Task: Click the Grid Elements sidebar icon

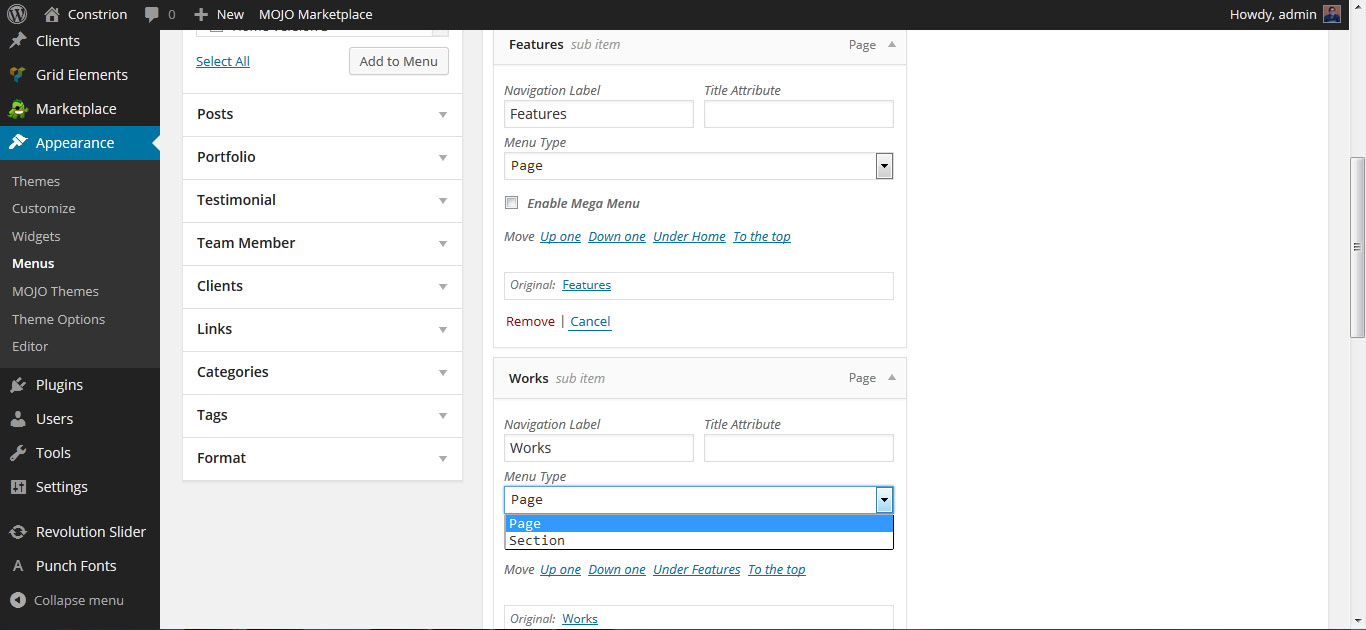Action: [x=18, y=75]
